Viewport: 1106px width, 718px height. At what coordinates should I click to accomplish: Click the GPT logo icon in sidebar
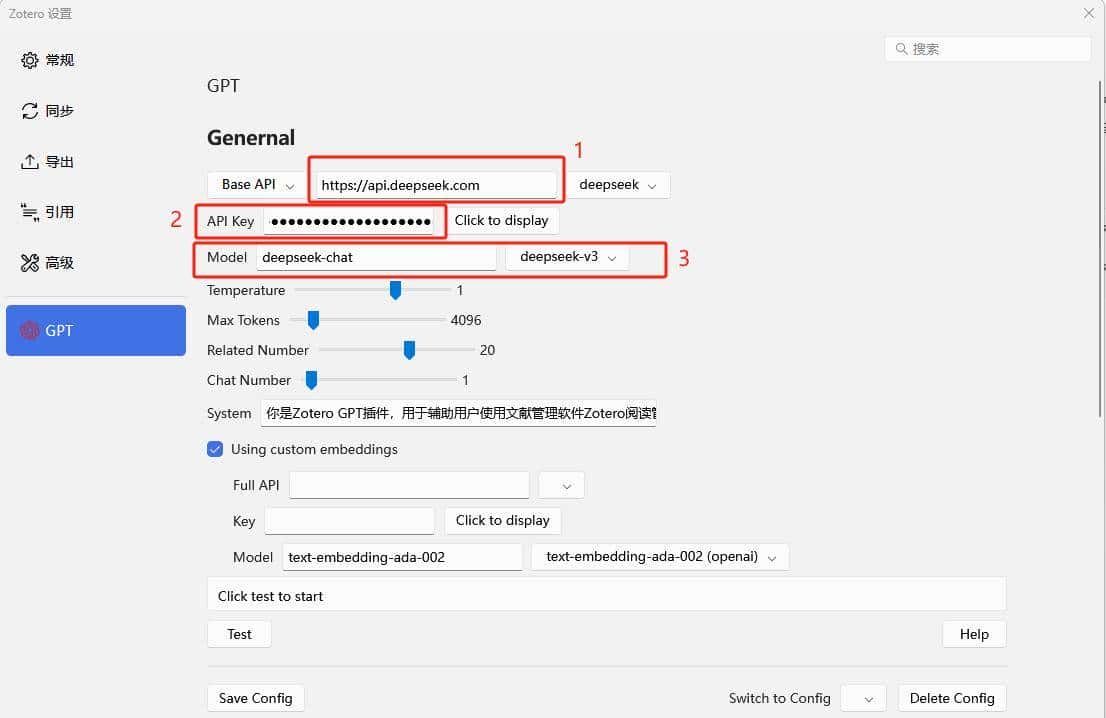tap(30, 331)
